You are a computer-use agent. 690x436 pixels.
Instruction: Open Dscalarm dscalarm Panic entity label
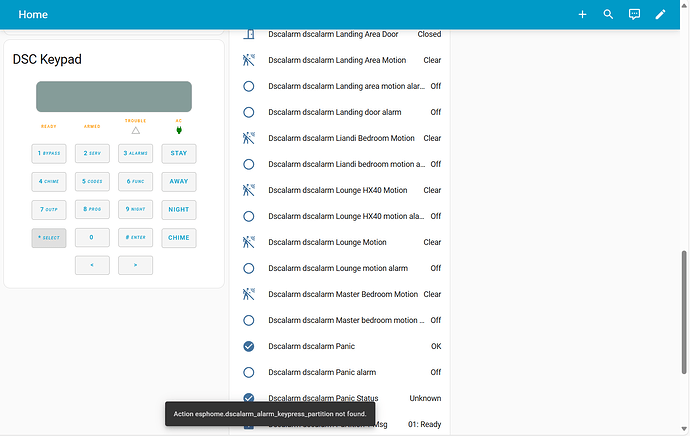[312, 346]
